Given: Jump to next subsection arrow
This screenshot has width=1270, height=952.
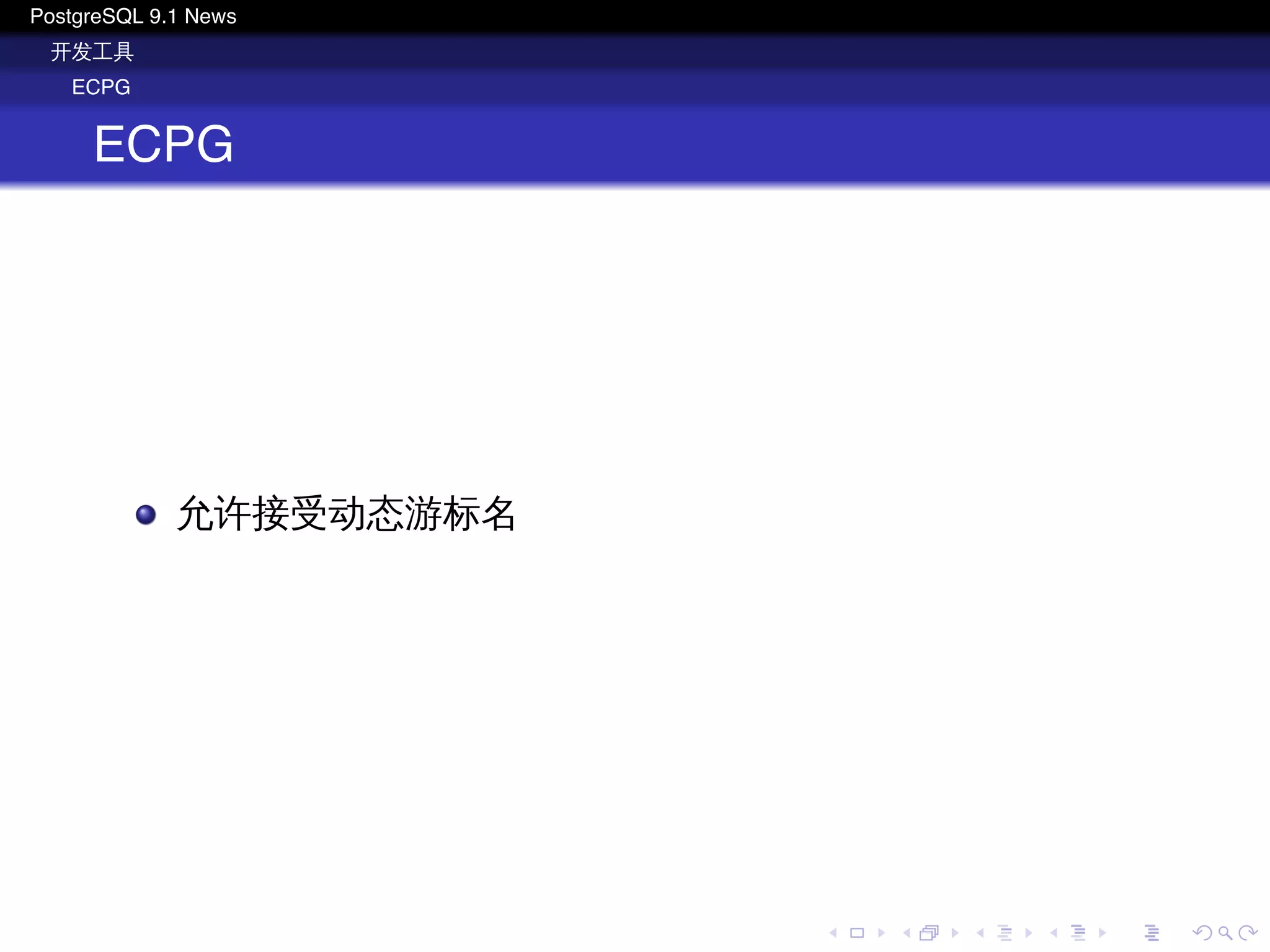Looking at the screenshot, I should coord(1029,932).
